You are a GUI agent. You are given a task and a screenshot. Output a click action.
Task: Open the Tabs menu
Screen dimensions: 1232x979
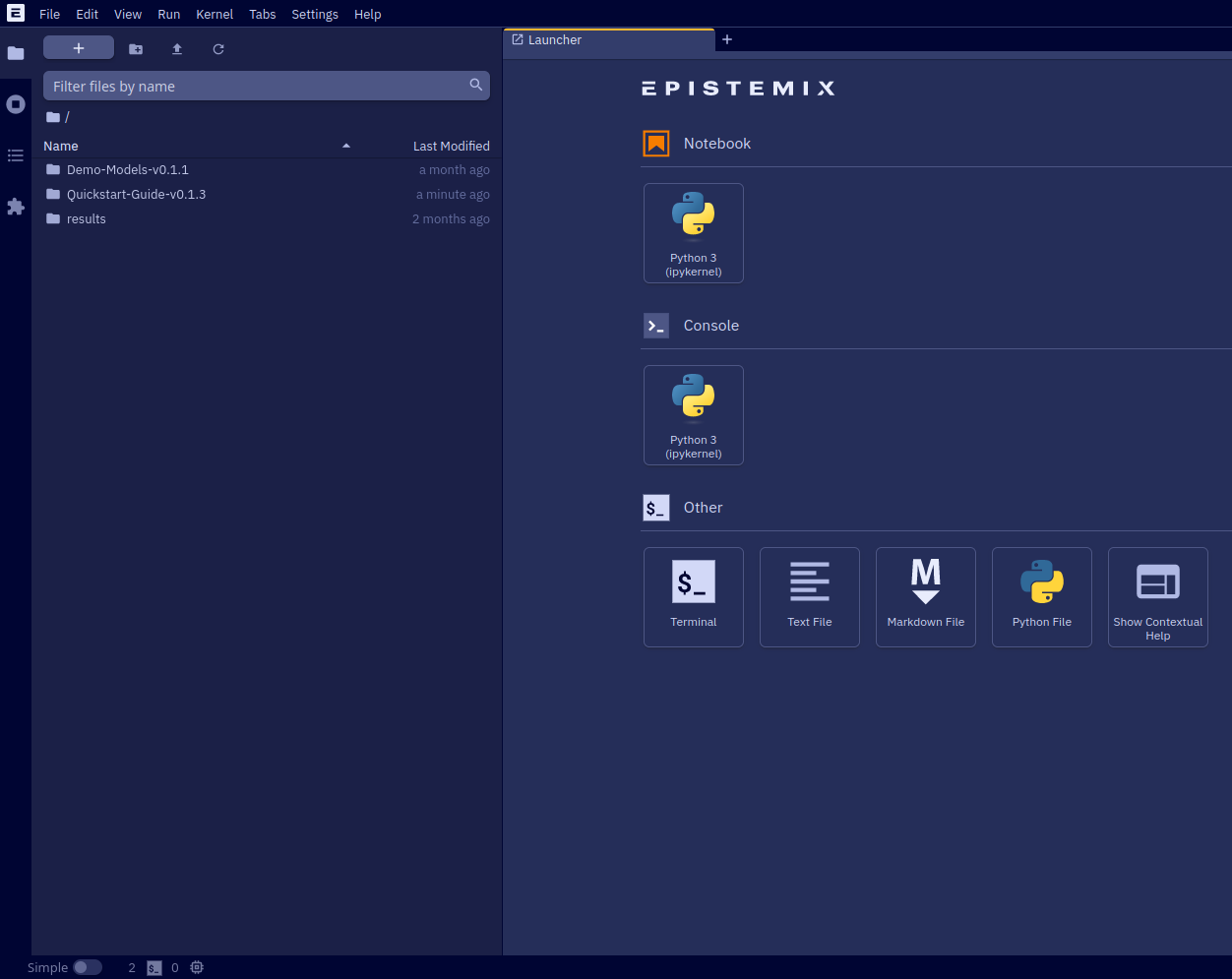[x=263, y=14]
